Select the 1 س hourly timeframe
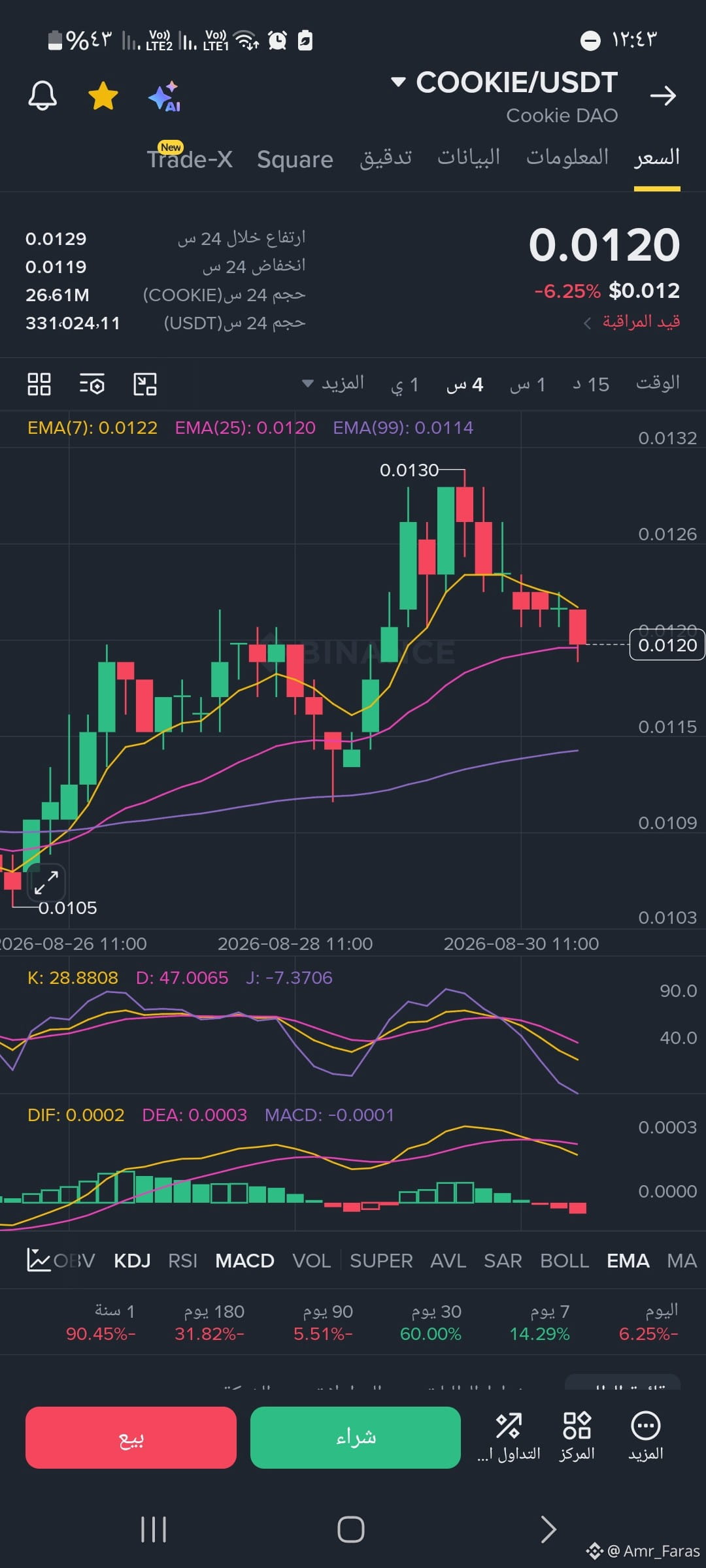 pyautogui.click(x=528, y=384)
